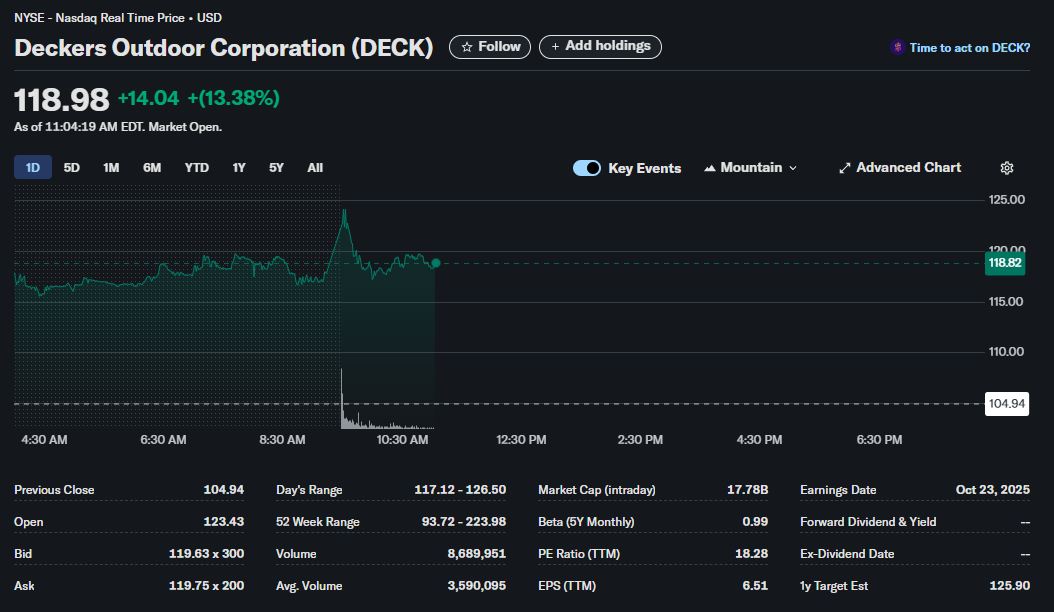Click the 118.82 current price label
This screenshot has height=612, width=1054.
coord(1005,263)
